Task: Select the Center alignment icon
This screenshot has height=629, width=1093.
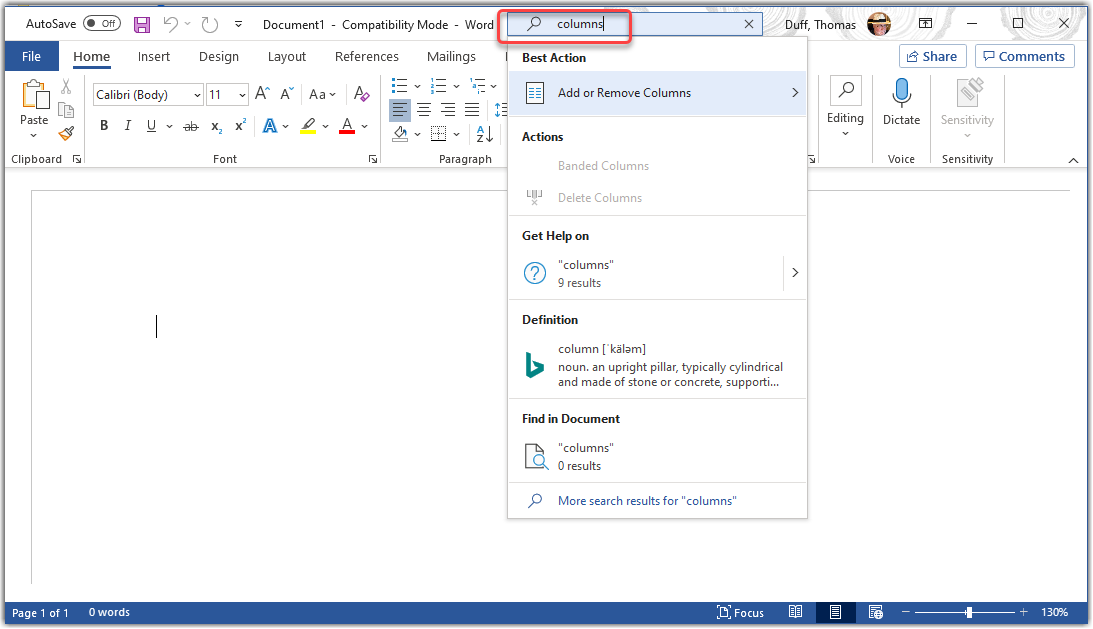Action: 424,110
